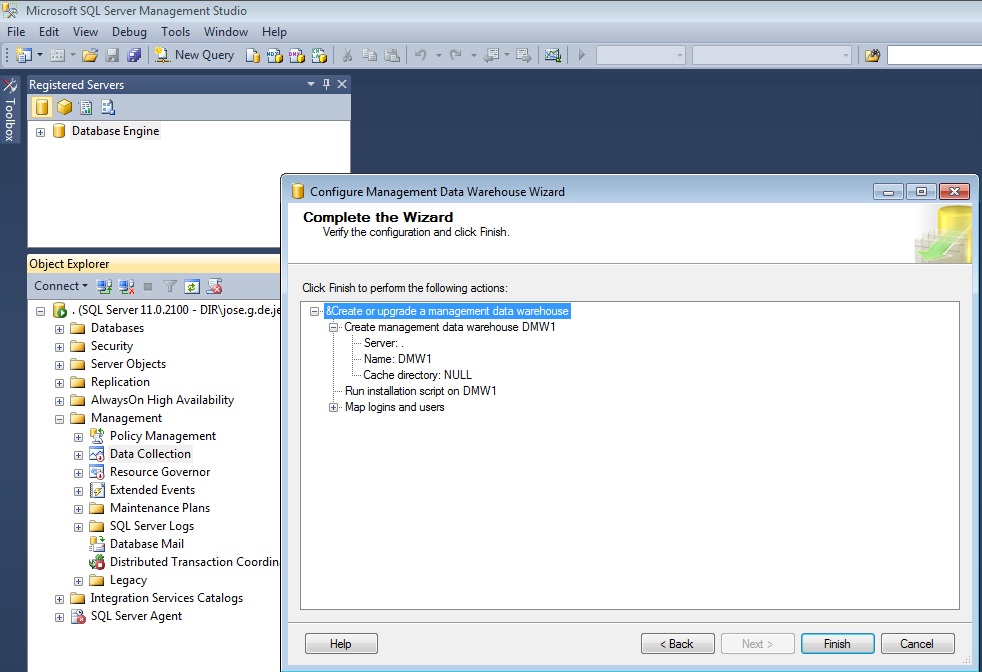Open the Debug menu
The height and width of the screenshot is (672, 982).
coord(129,32)
